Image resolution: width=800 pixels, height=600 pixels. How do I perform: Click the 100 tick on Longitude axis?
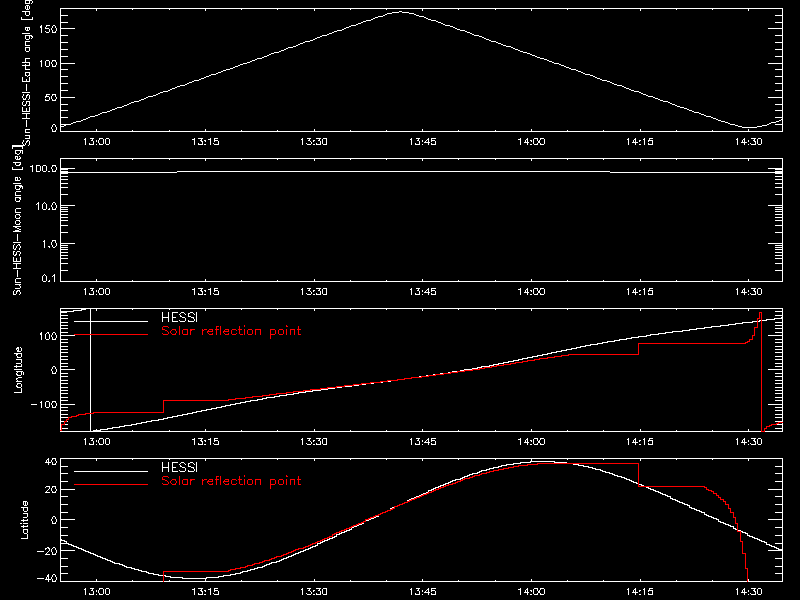pos(48,336)
